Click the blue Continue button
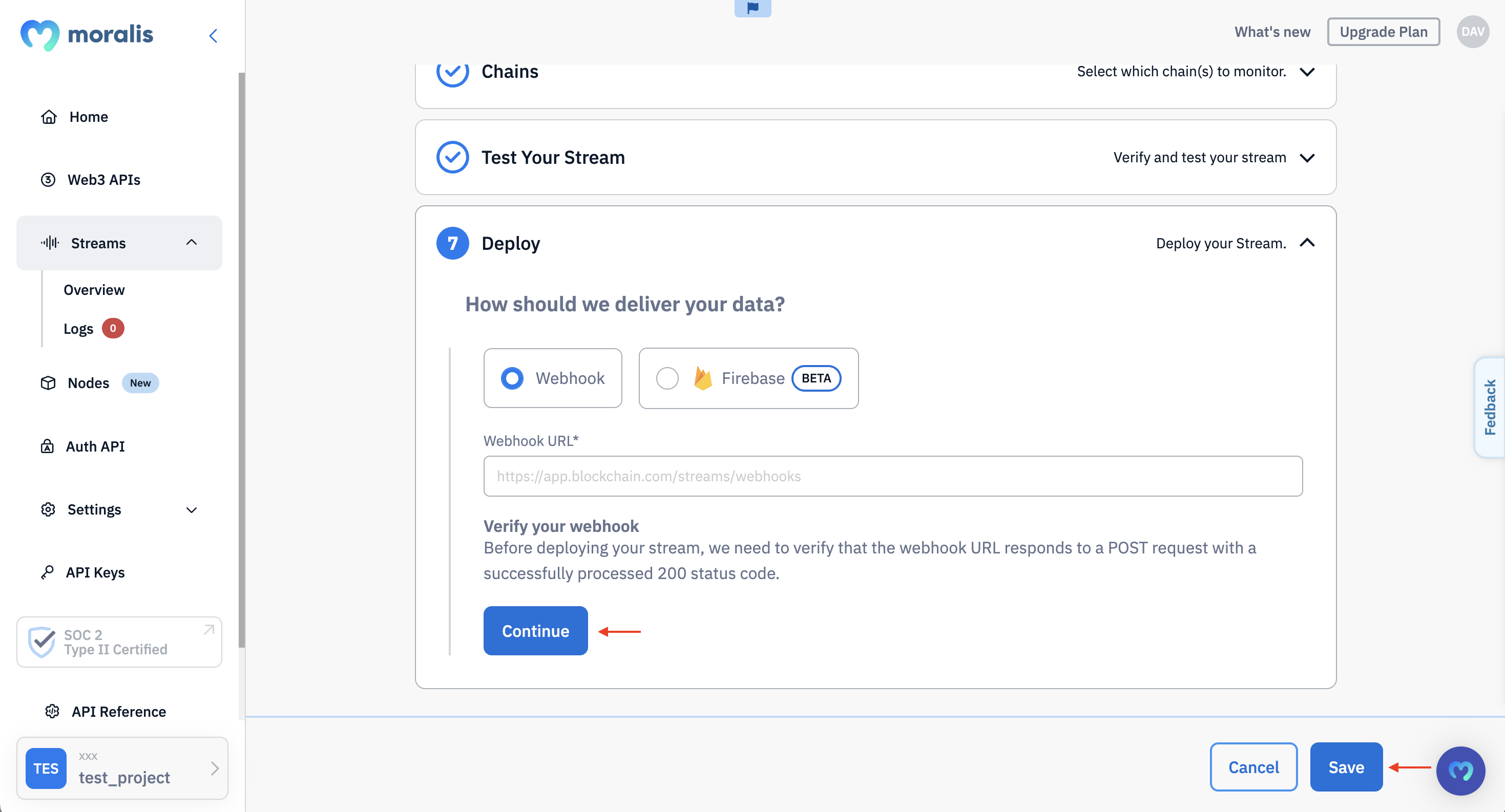This screenshot has width=1505, height=812. click(x=535, y=630)
